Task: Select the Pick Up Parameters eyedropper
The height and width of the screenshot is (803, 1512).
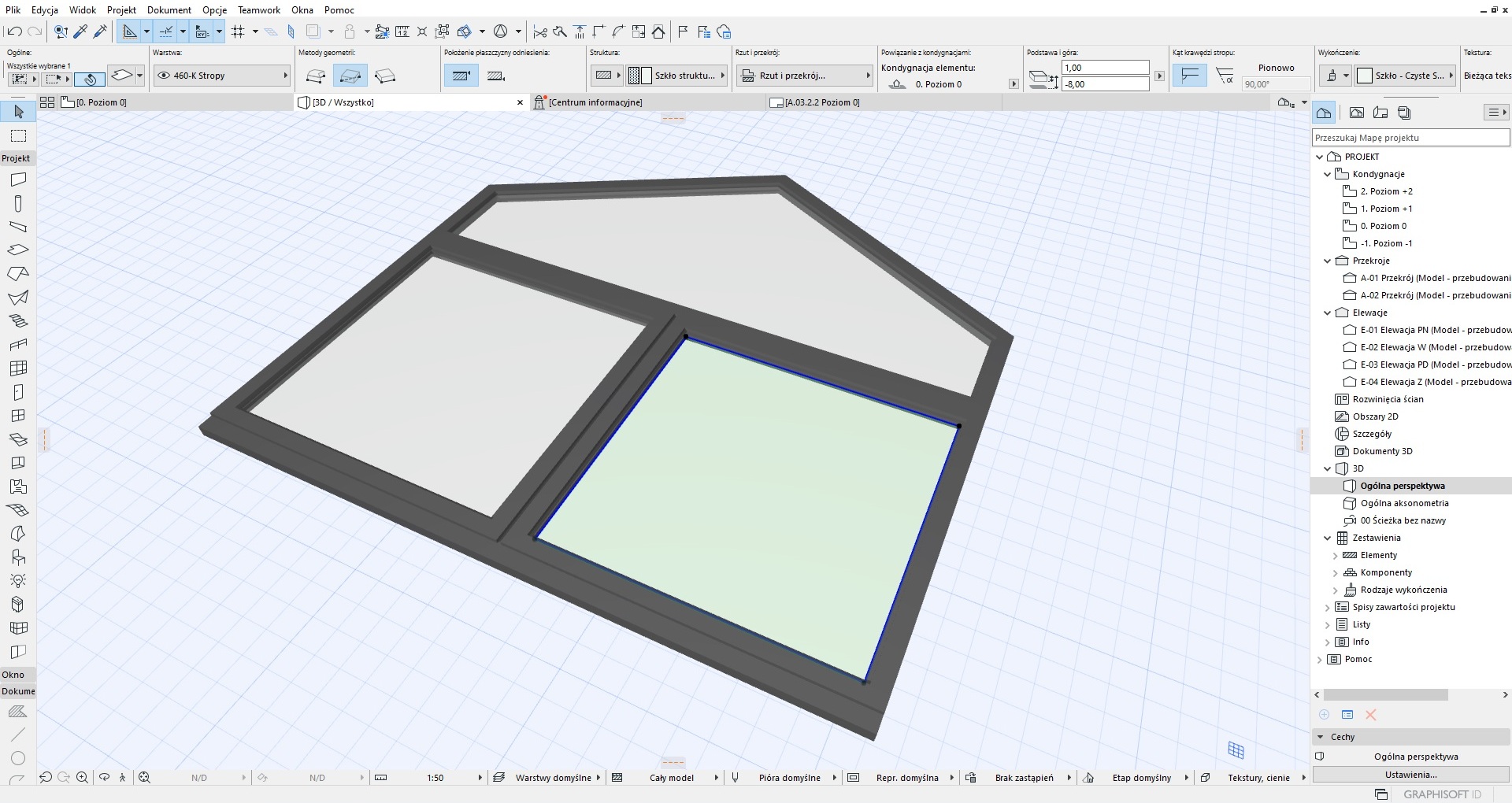Action: (x=80, y=31)
